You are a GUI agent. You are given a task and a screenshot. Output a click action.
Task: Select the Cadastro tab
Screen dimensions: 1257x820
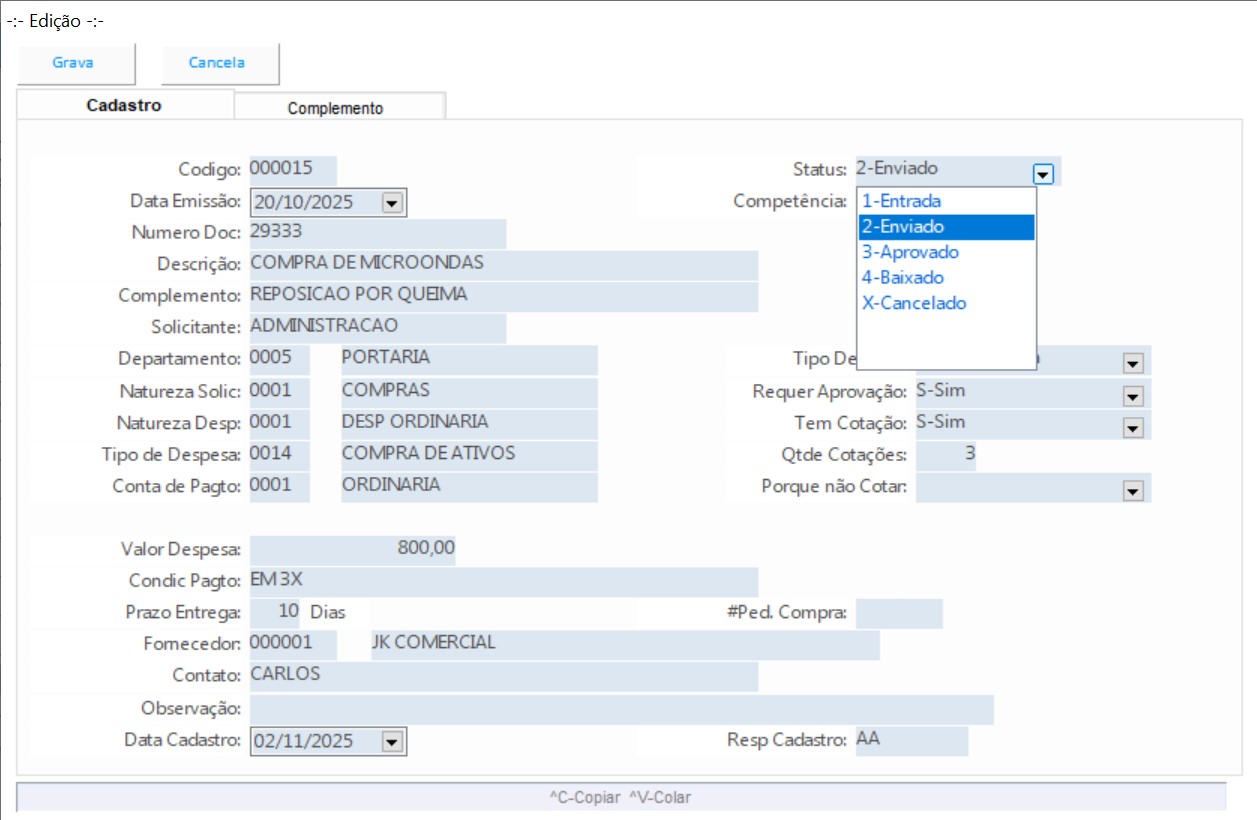click(x=124, y=105)
